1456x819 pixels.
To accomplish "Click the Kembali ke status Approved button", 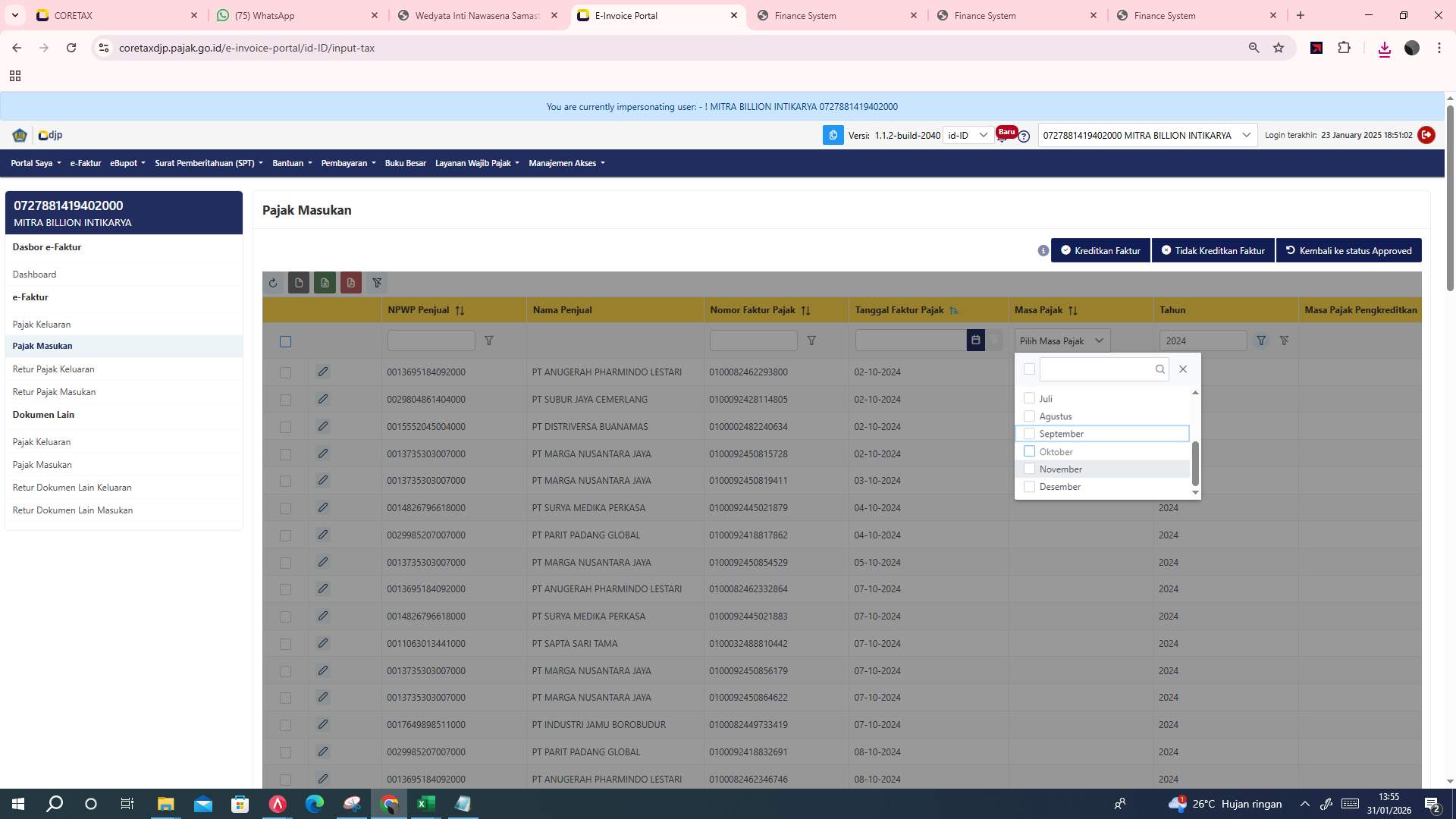I will click(1349, 250).
